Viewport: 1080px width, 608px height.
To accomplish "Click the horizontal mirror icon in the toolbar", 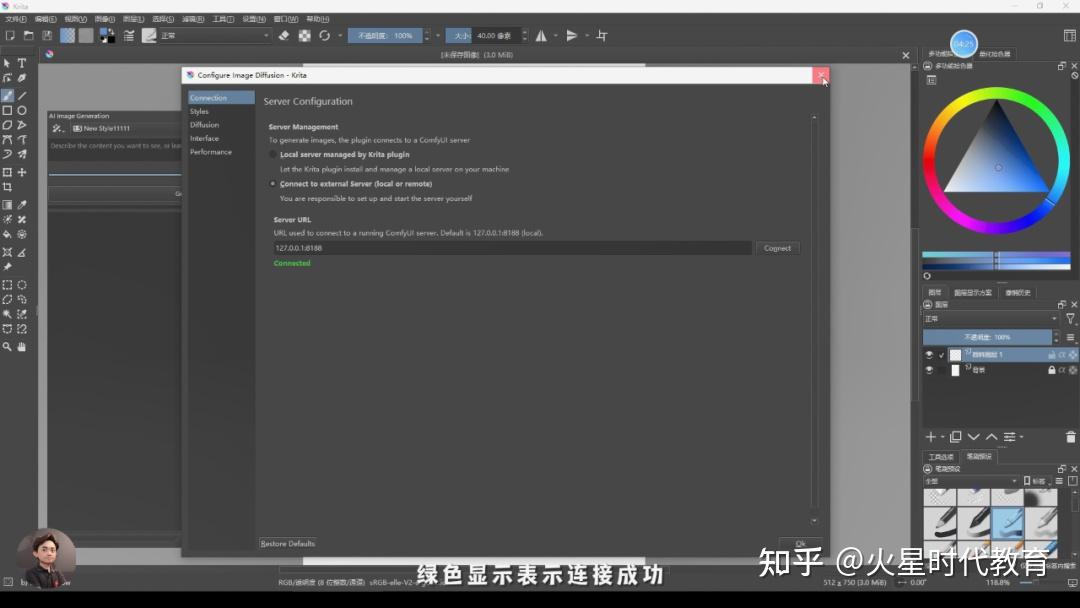I will (x=541, y=35).
